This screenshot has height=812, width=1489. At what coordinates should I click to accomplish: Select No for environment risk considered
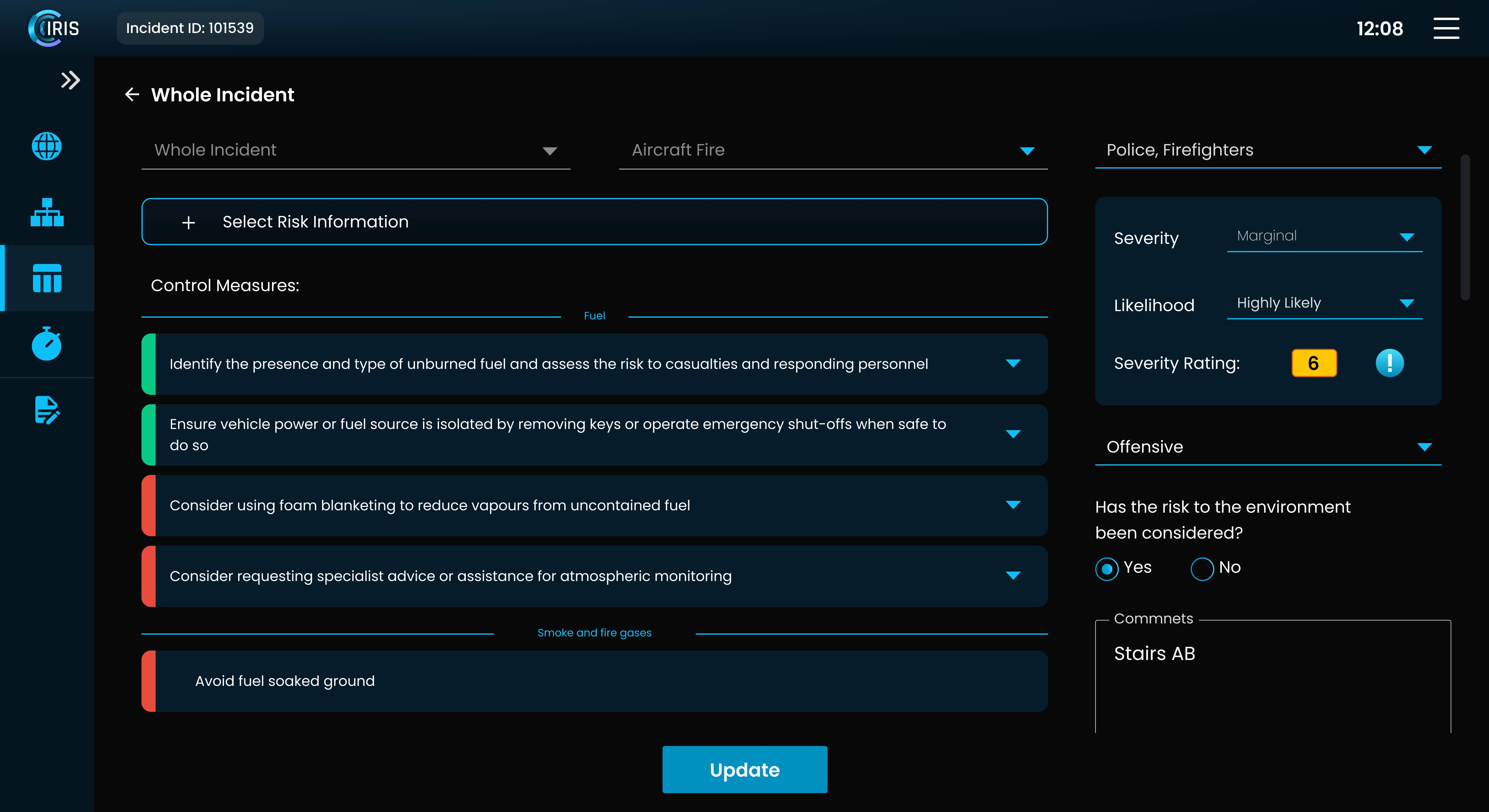1202,569
